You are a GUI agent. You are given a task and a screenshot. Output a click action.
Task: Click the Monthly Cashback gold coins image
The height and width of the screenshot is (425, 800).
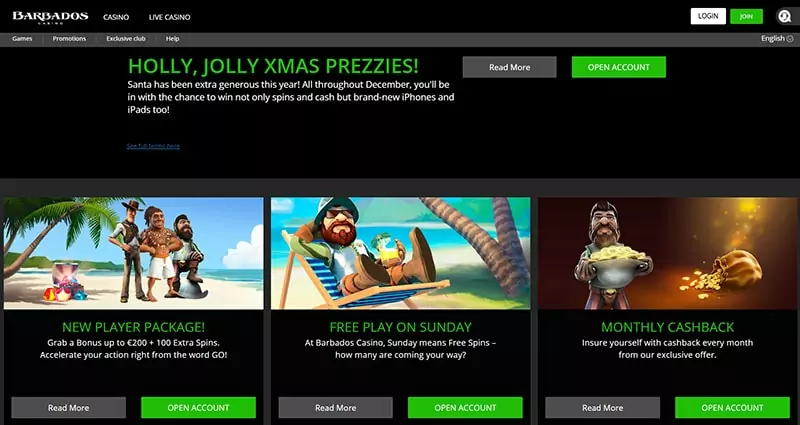tap(667, 253)
